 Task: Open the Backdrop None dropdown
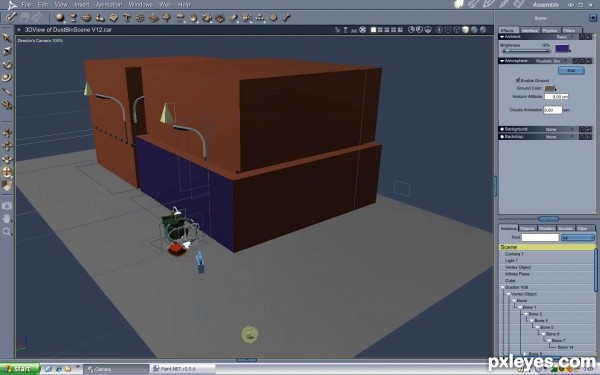tap(559, 137)
